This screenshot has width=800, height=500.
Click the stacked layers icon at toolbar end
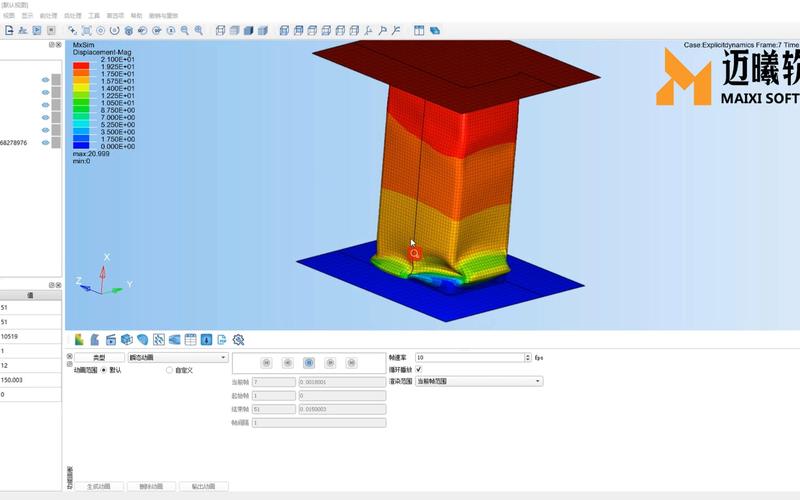[435, 31]
